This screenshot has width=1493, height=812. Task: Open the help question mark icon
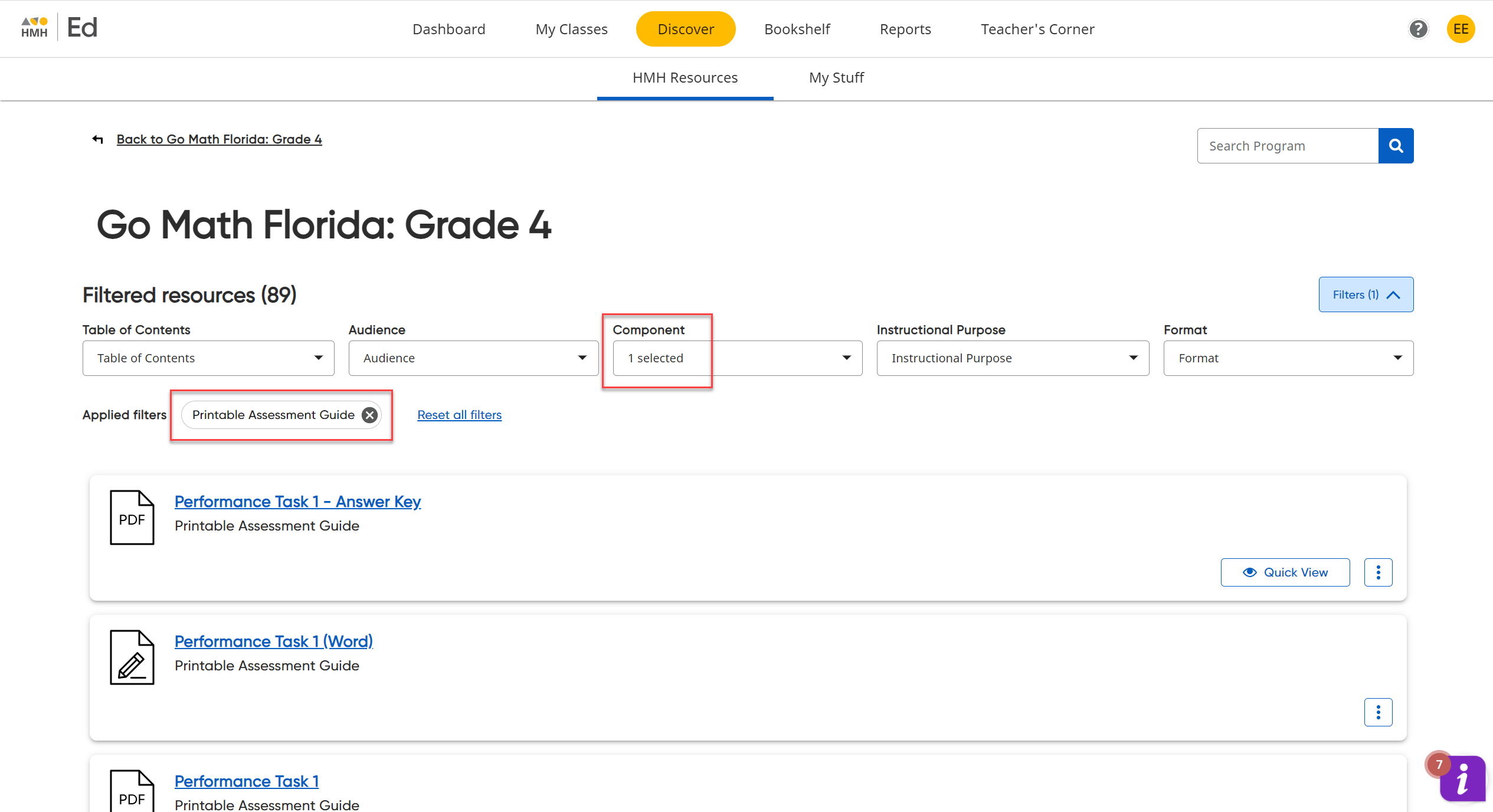pos(1419,29)
